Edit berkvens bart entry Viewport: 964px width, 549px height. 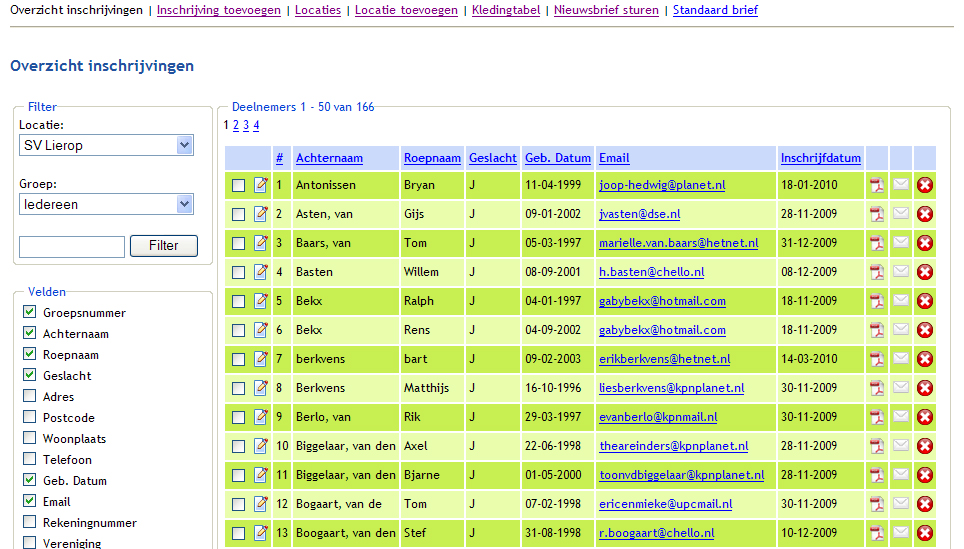pos(261,358)
